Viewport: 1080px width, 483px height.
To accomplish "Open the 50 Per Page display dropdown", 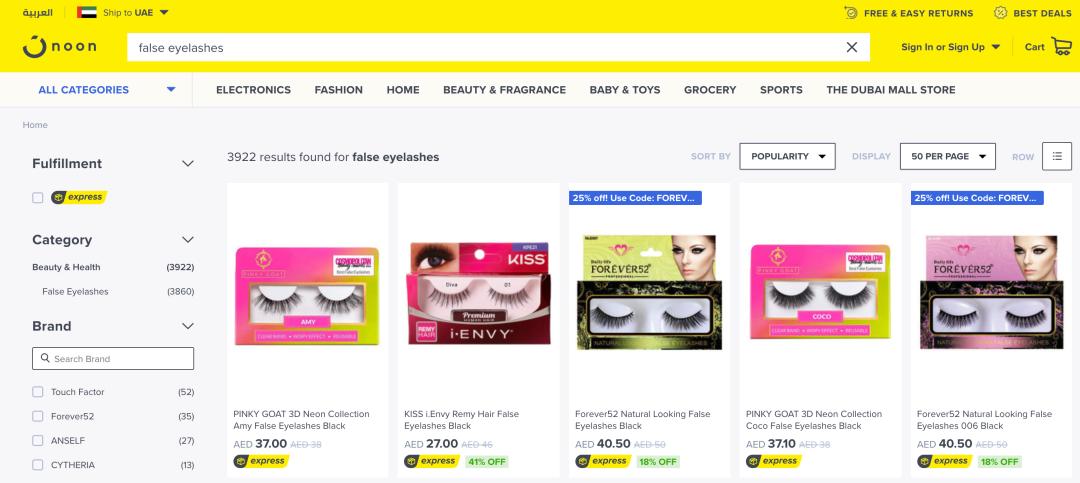I will 948,156.
